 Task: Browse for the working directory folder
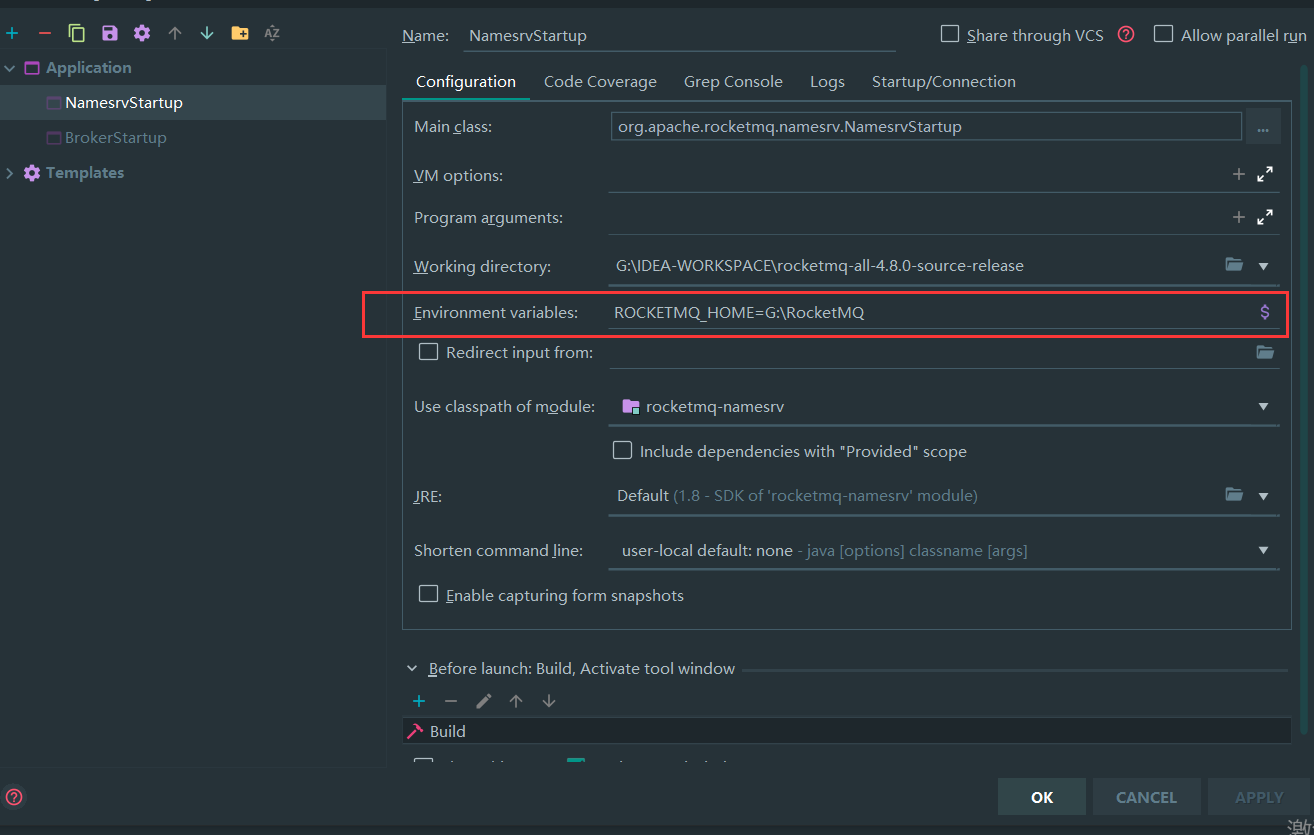(x=1235, y=265)
